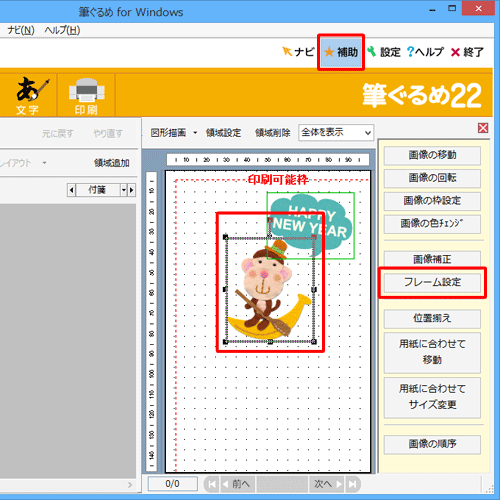The image size is (500, 500).
Task: Click the 0/0 page counter field
Action: tap(173, 484)
